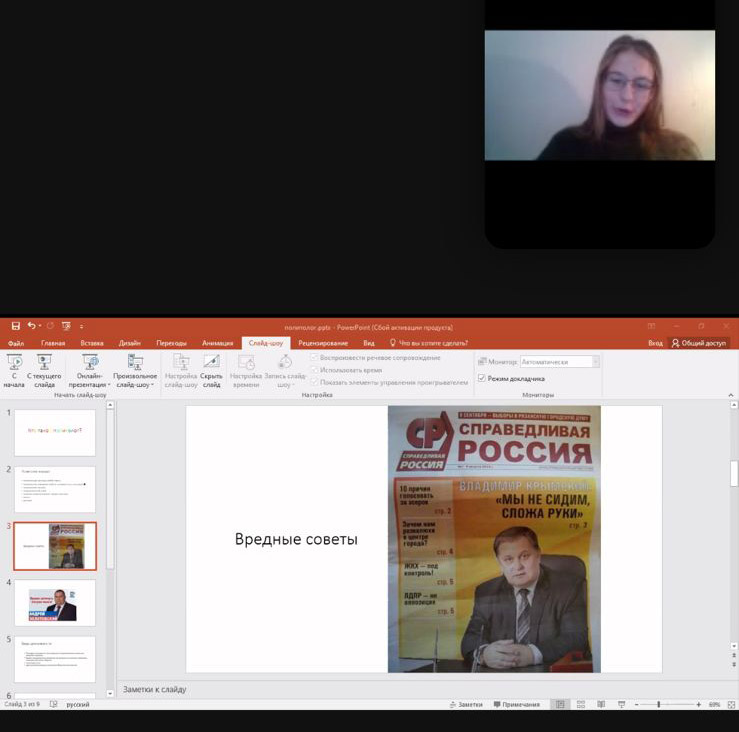Open 'Произвольное слайд-шоу' menu
739x732 pixels.
pos(135,371)
